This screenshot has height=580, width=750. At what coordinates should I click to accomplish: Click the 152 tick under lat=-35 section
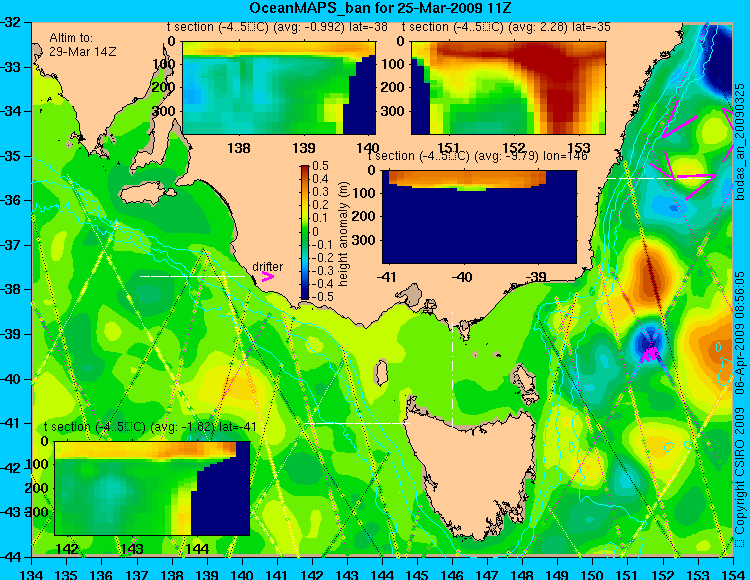coord(515,147)
